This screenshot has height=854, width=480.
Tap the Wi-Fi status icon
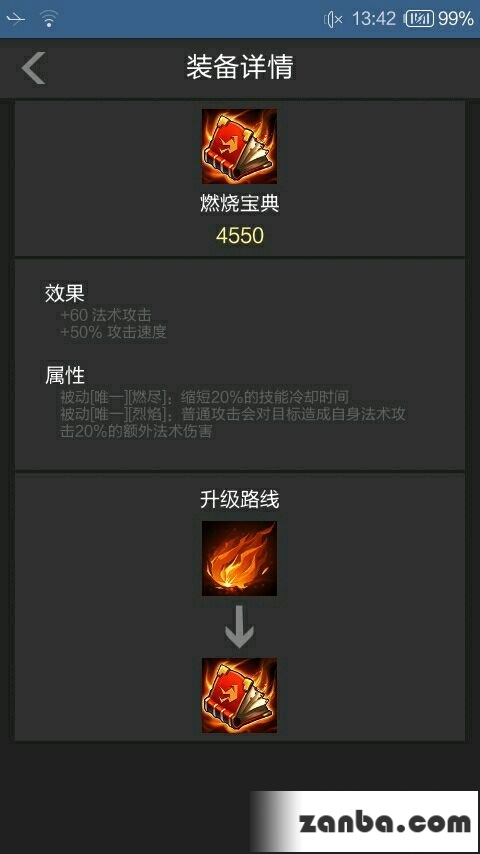pyautogui.click(x=49, y=19)
